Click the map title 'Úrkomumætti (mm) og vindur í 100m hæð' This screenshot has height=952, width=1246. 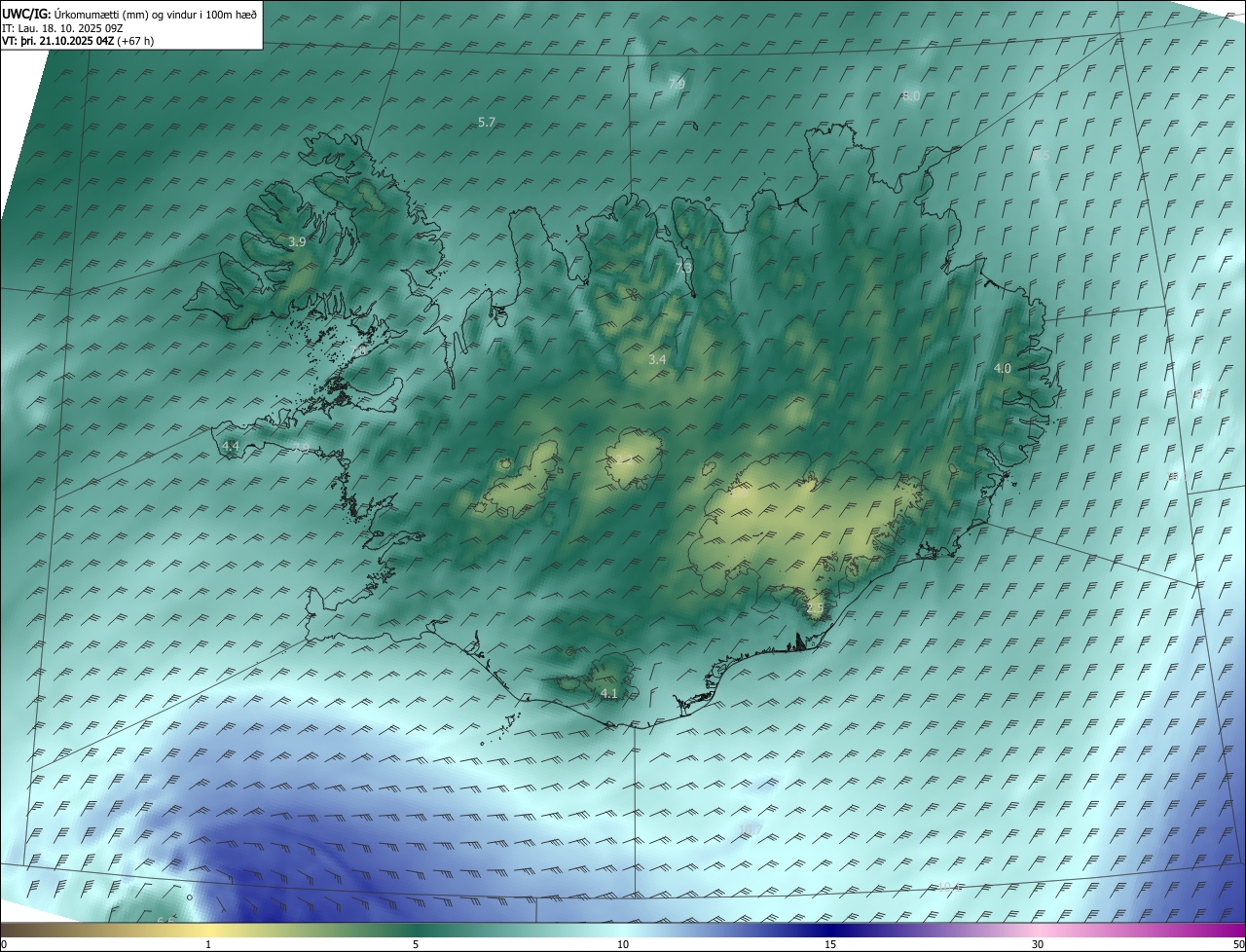(x=156, y=14)
